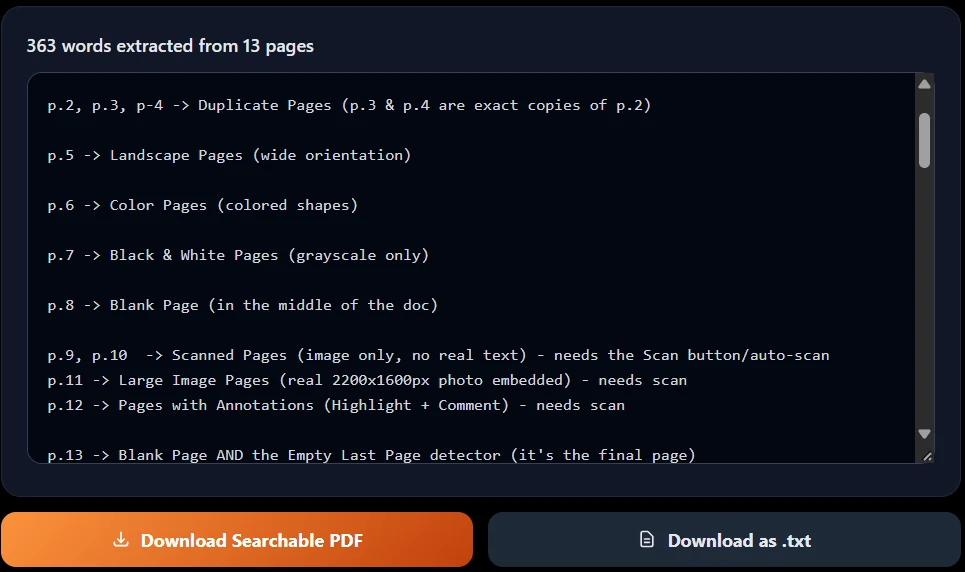Click the line 'p.6 -> Color Pages (colored shapes)'
The image size is (965, 572).
tap(202, 205)
